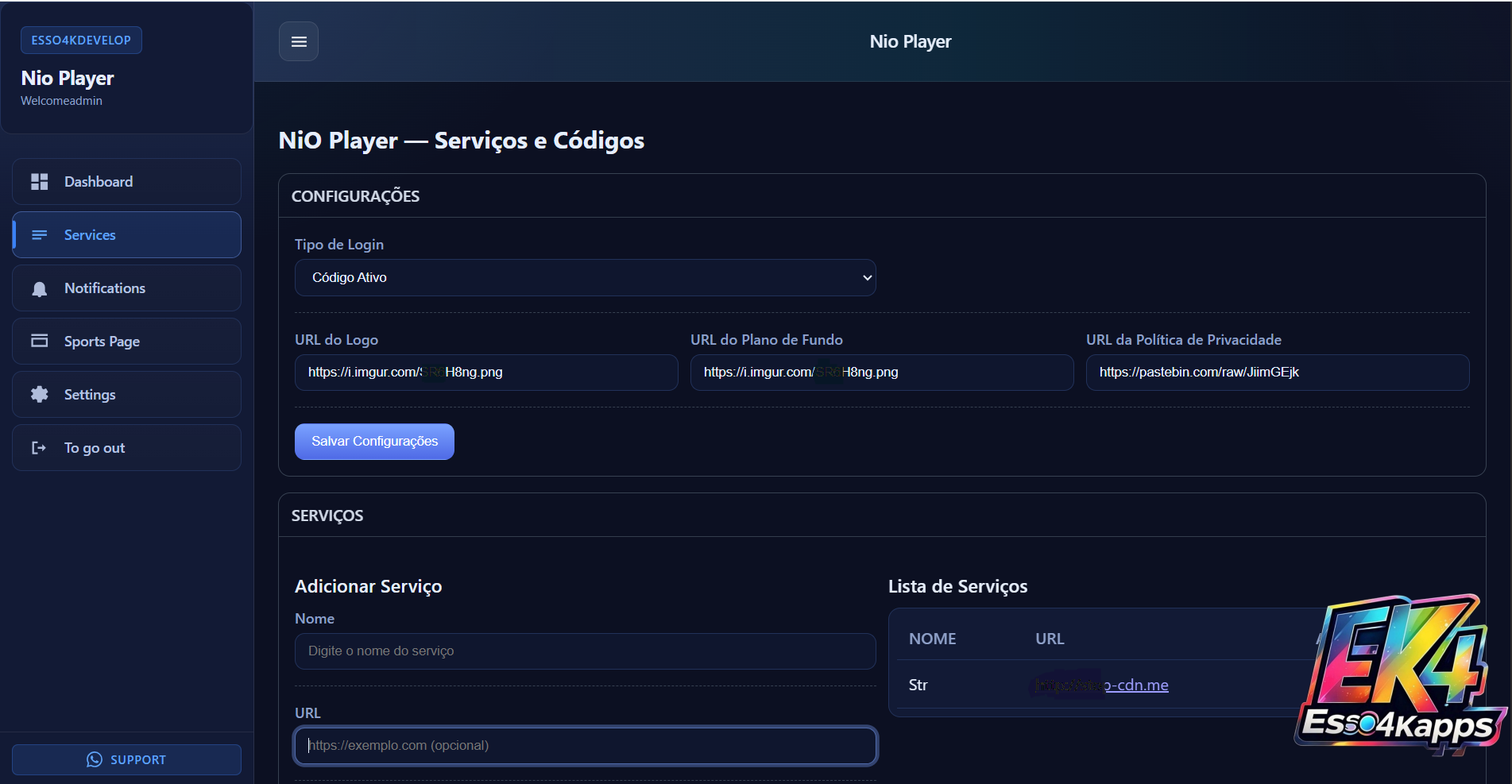Click the URL do Plano de Fundo field

(x=881, y=373)
